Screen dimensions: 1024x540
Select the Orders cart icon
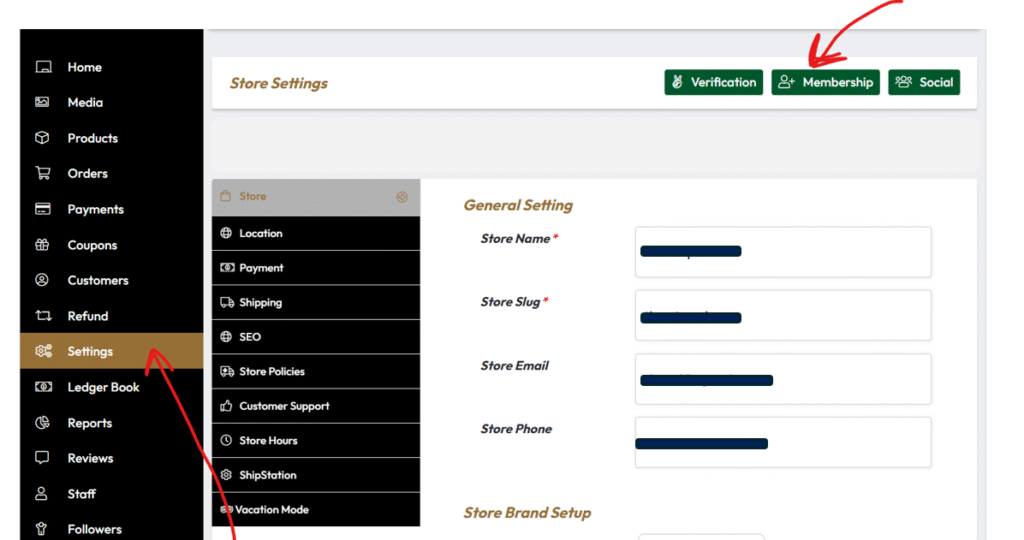[x=43, y=173]
